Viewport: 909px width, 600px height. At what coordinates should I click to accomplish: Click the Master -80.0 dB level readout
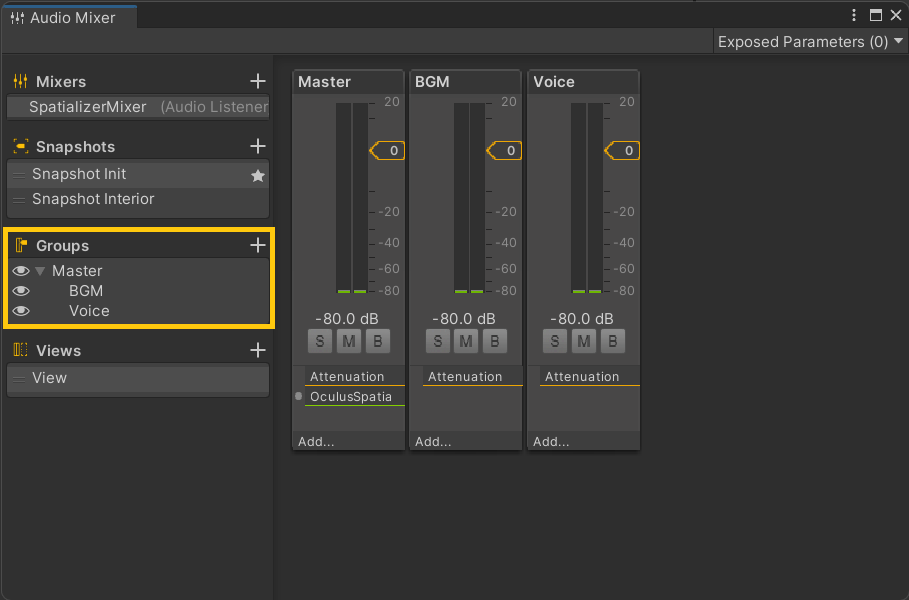[347, 319]
